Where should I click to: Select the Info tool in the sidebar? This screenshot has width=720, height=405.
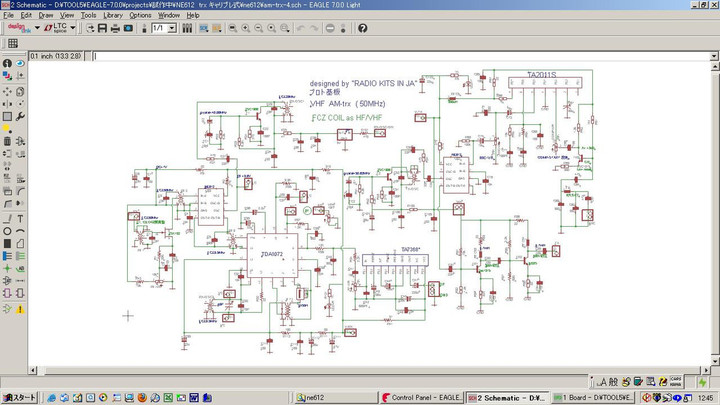coord(7,64)
